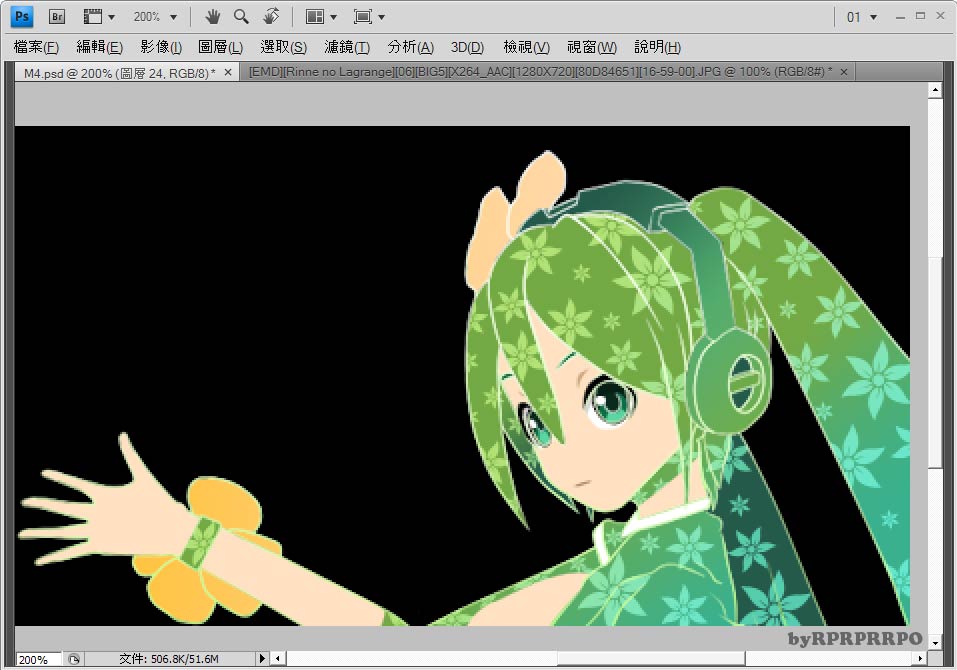Close the M4.psd document tab

[228, 72]
